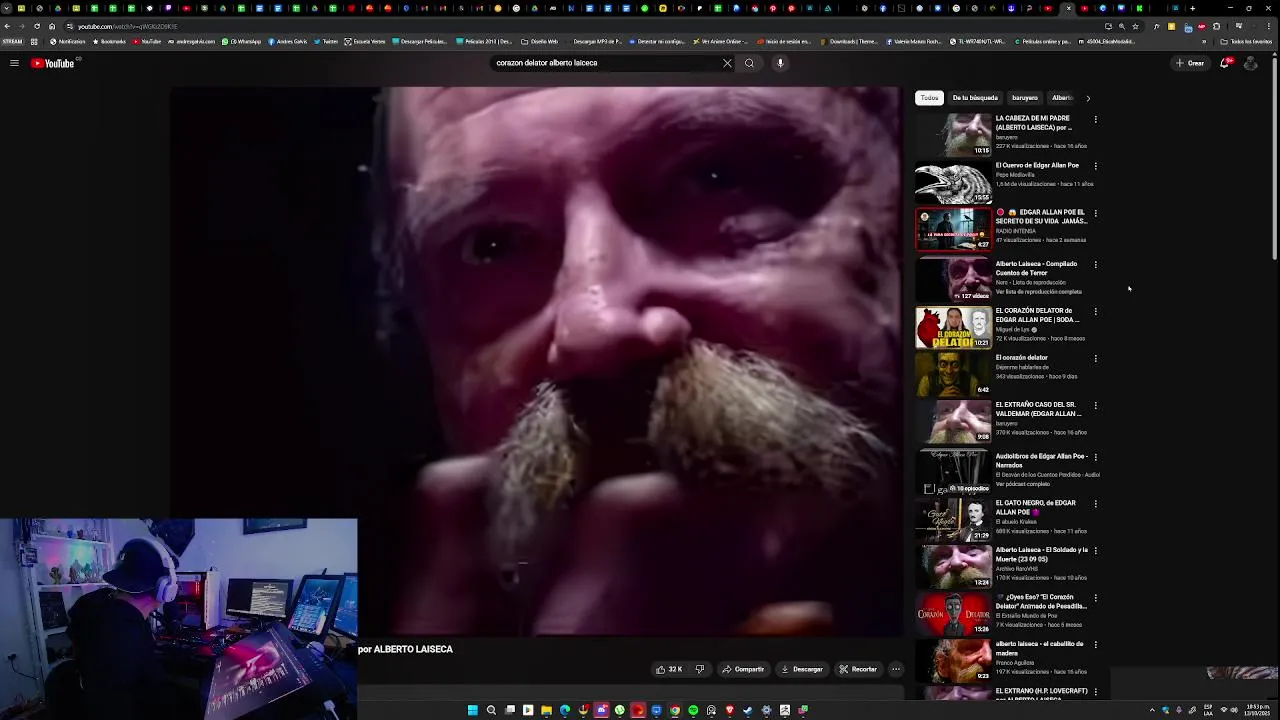Click the Descargar button

click(x=802, y=669)
